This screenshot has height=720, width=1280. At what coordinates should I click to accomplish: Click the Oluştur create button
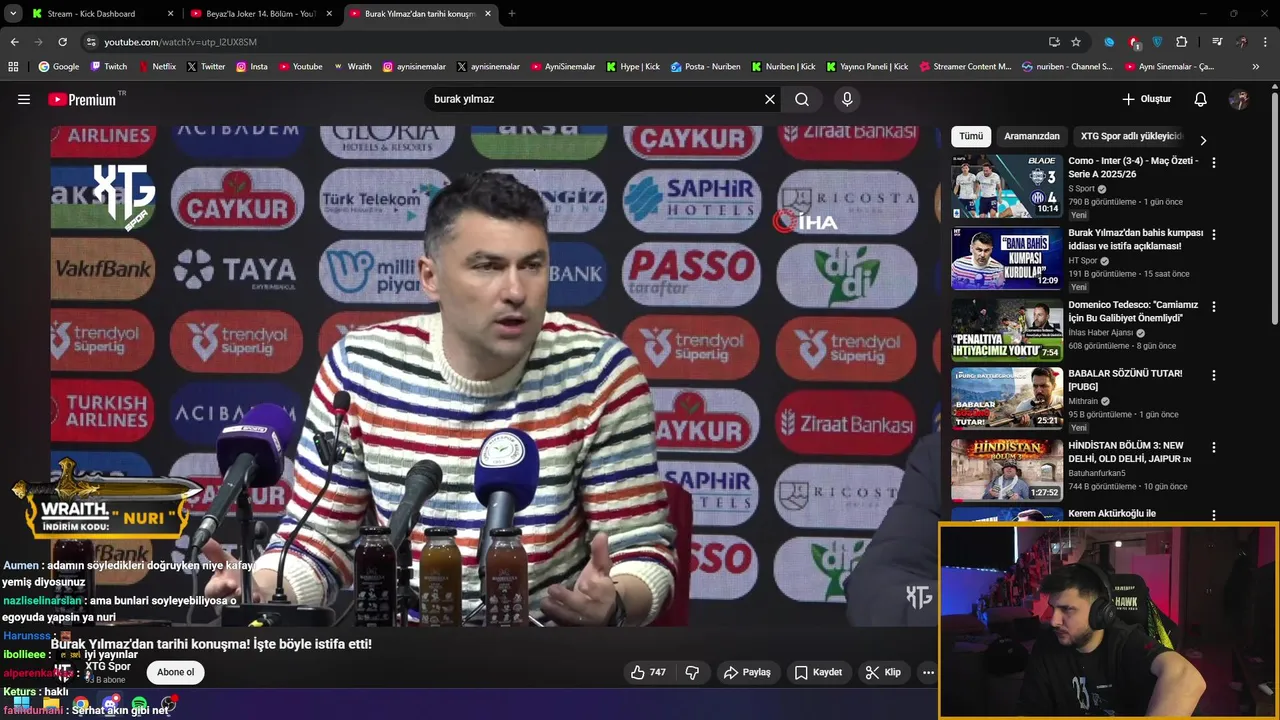tap(1146, 99)
